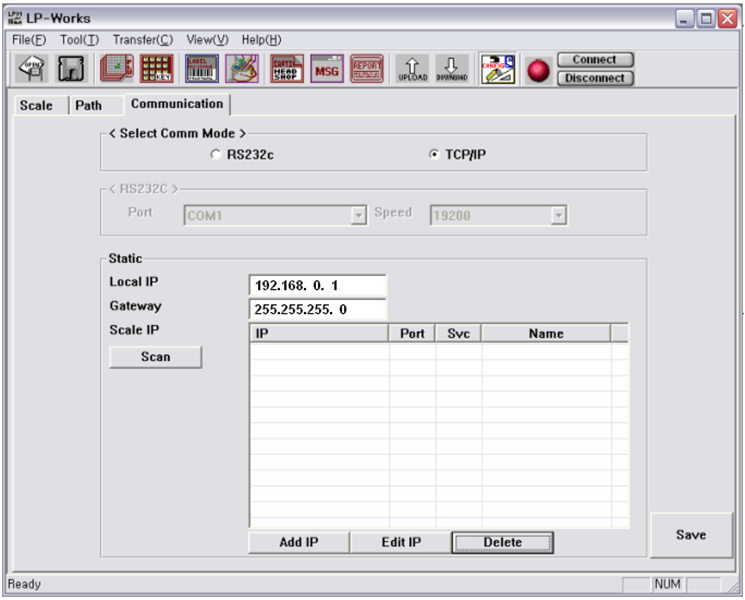Image resolution: width=745 pixels, height=600 pixels.
Task: Click the NUM status bar indicator
Action: click(x=668, y=584)
